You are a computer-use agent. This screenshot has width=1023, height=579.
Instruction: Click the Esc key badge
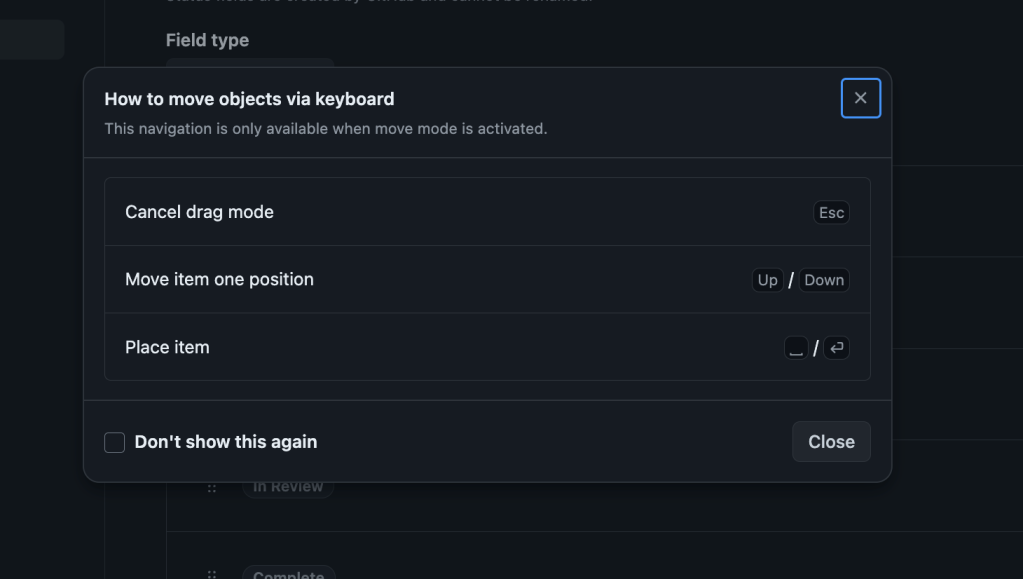coord(831,212)
